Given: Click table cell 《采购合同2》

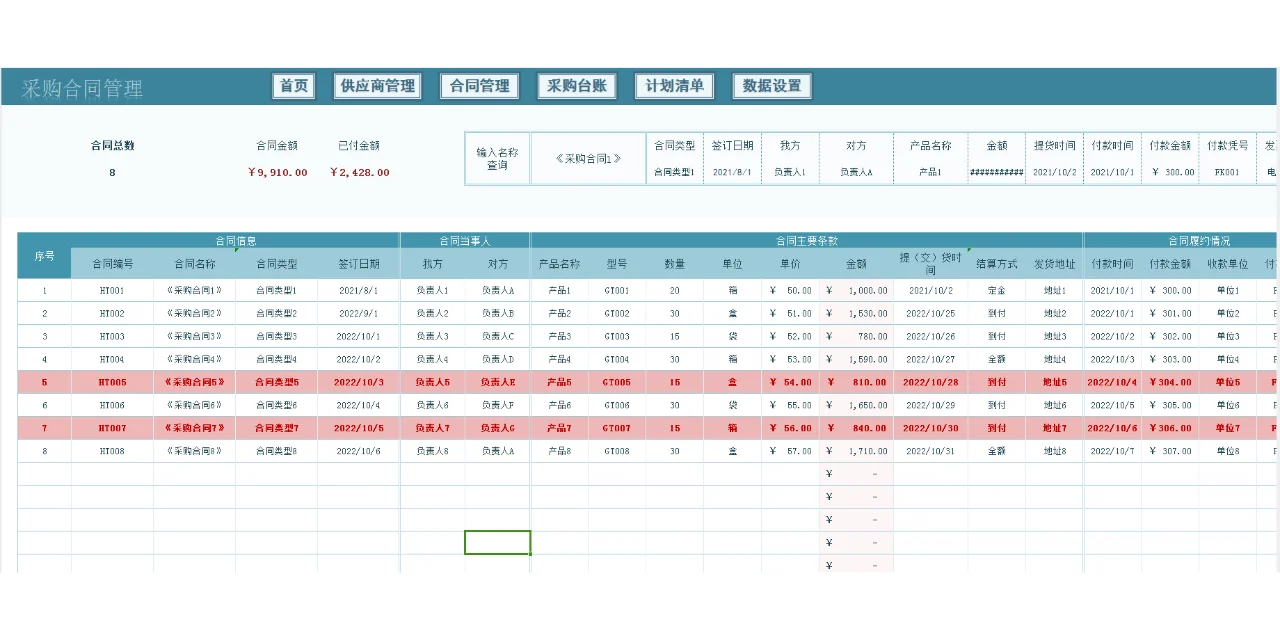Looking at the screenshot, I should (194, 313).
